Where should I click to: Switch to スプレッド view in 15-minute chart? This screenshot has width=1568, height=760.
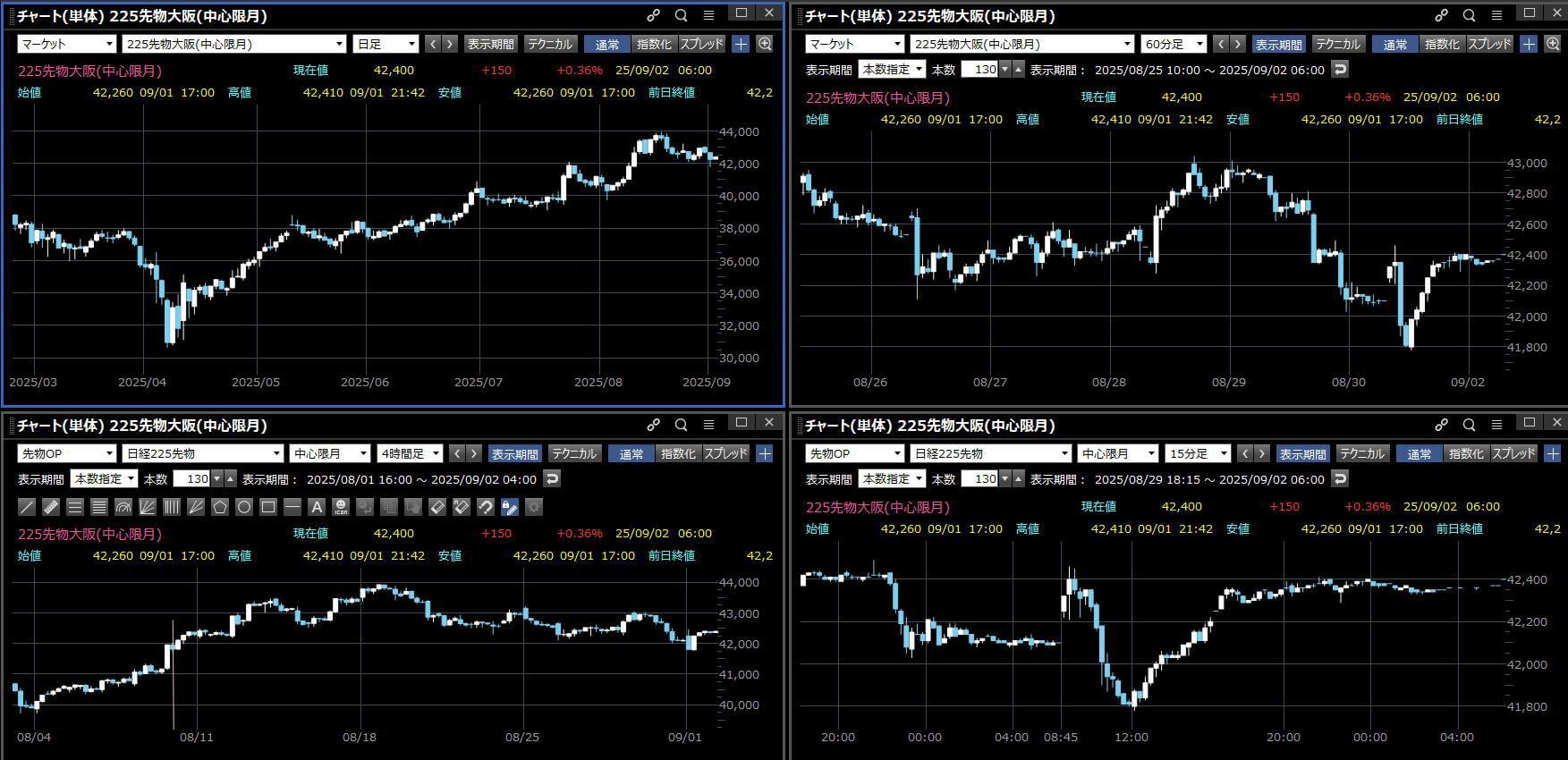[x=1513, y=453]
